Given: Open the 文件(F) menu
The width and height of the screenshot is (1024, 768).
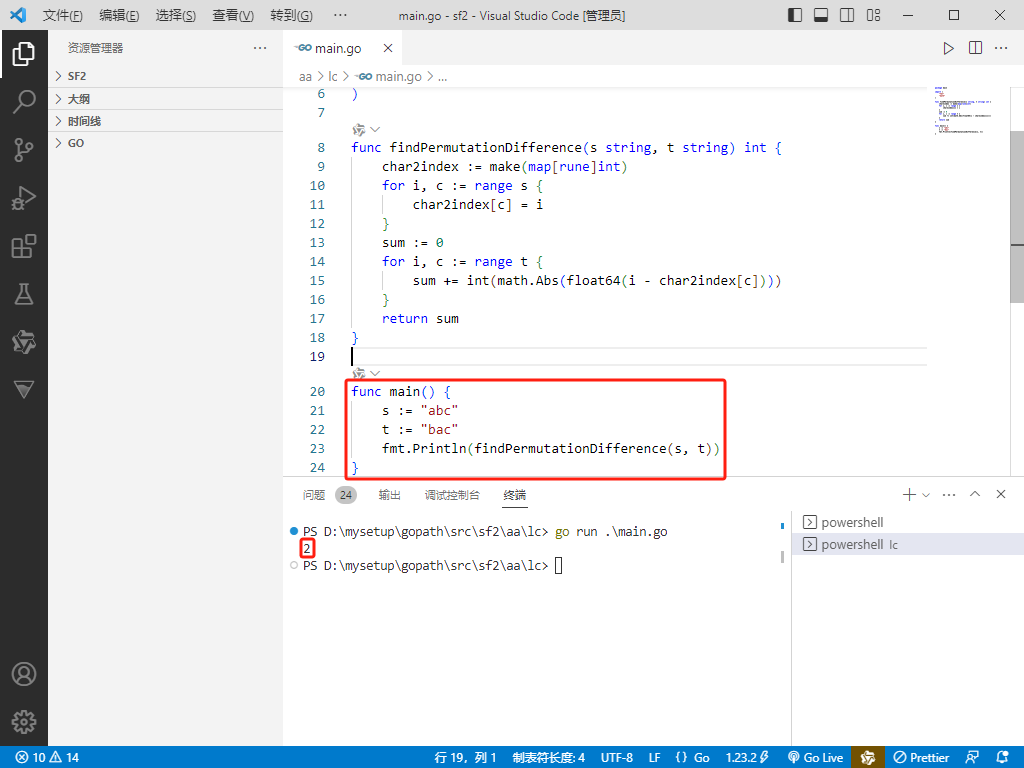Looking at the screenshot, I should pos(63,15).
